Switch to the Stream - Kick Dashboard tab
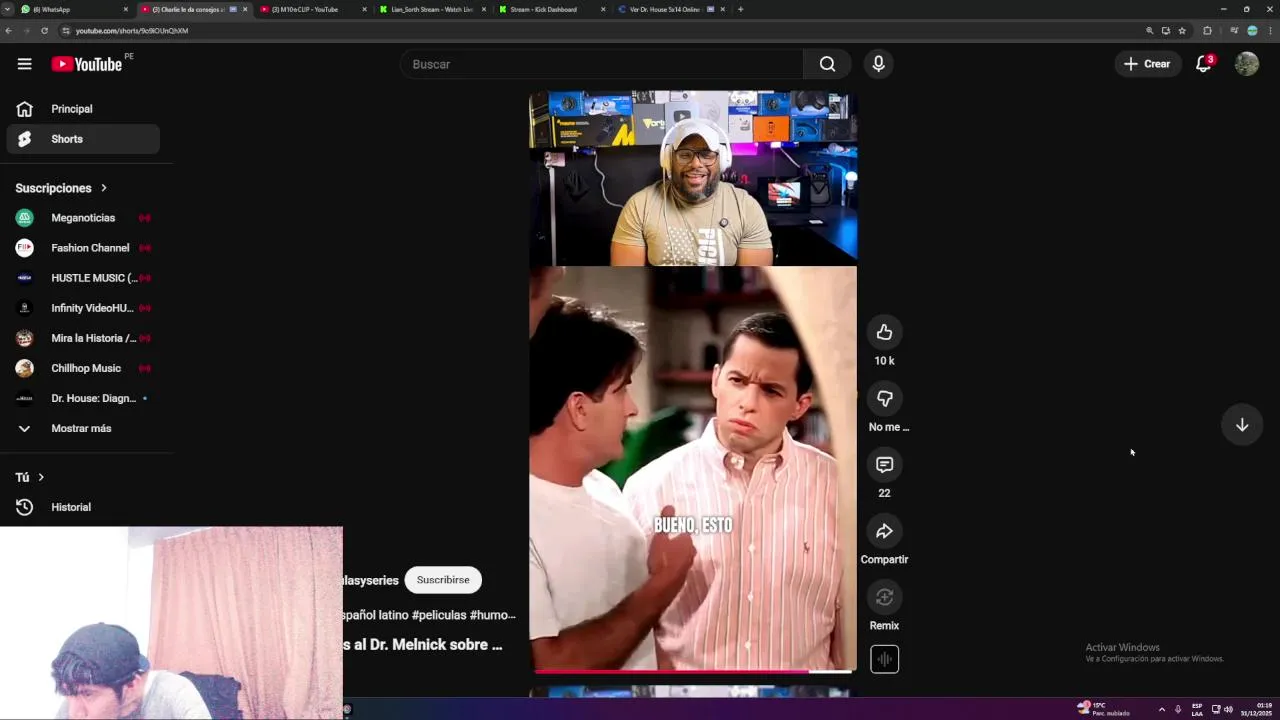This screenshot has width=1280, height=720. point(550,9)
